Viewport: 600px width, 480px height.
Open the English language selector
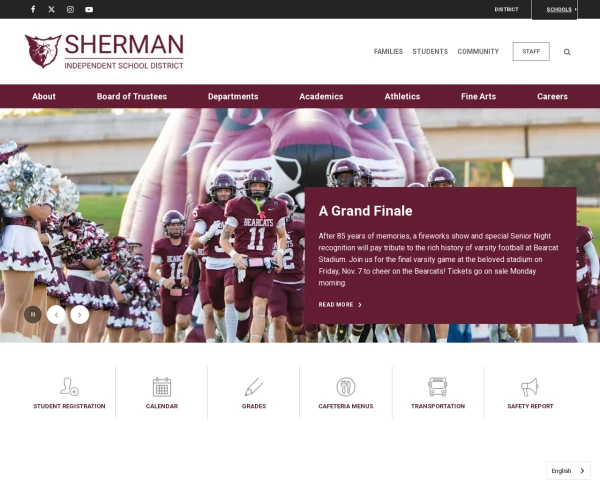coord(568,470)
